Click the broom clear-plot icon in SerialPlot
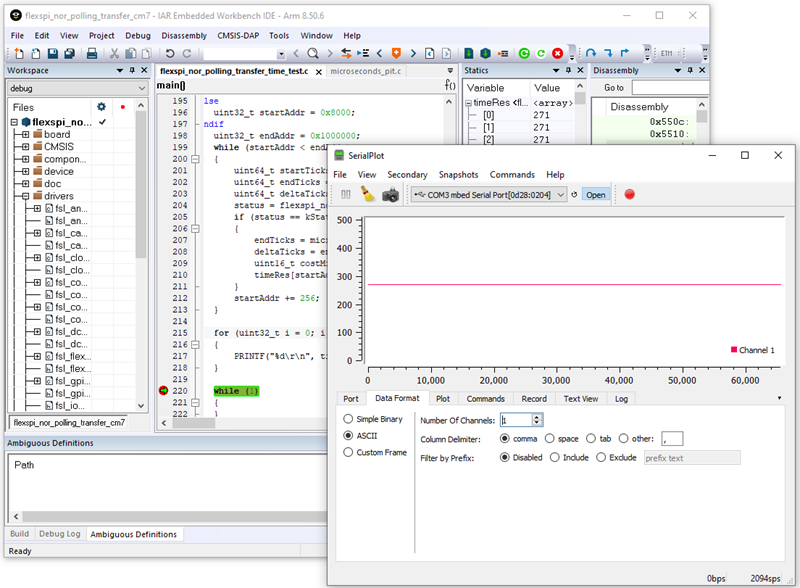 point(368,194)
